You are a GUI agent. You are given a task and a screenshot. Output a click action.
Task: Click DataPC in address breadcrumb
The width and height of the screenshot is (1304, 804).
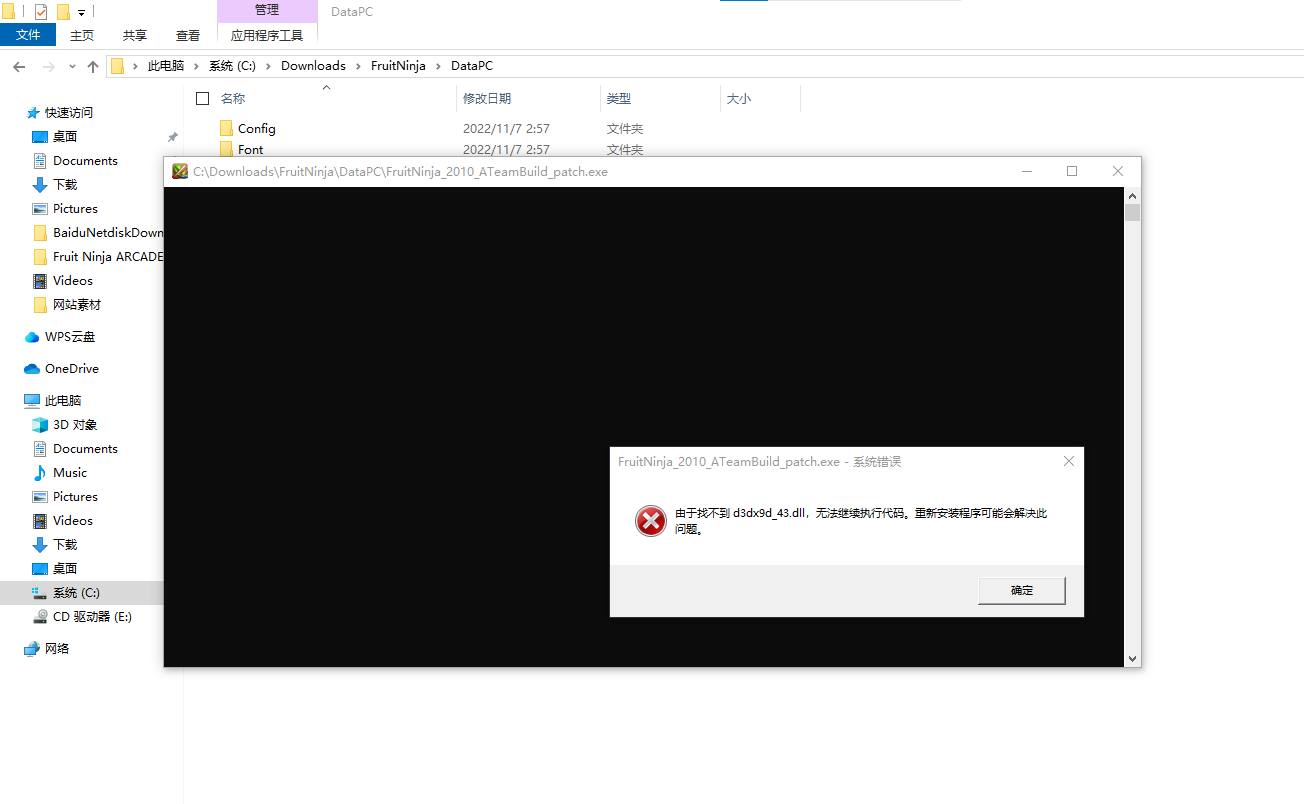tap(472, 66)
